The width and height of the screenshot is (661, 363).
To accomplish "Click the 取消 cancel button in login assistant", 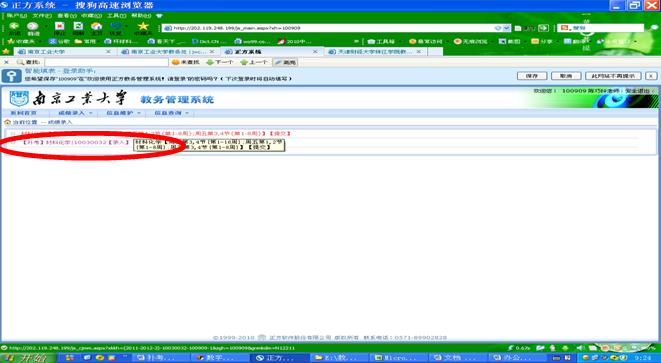I will click(566, 76).
